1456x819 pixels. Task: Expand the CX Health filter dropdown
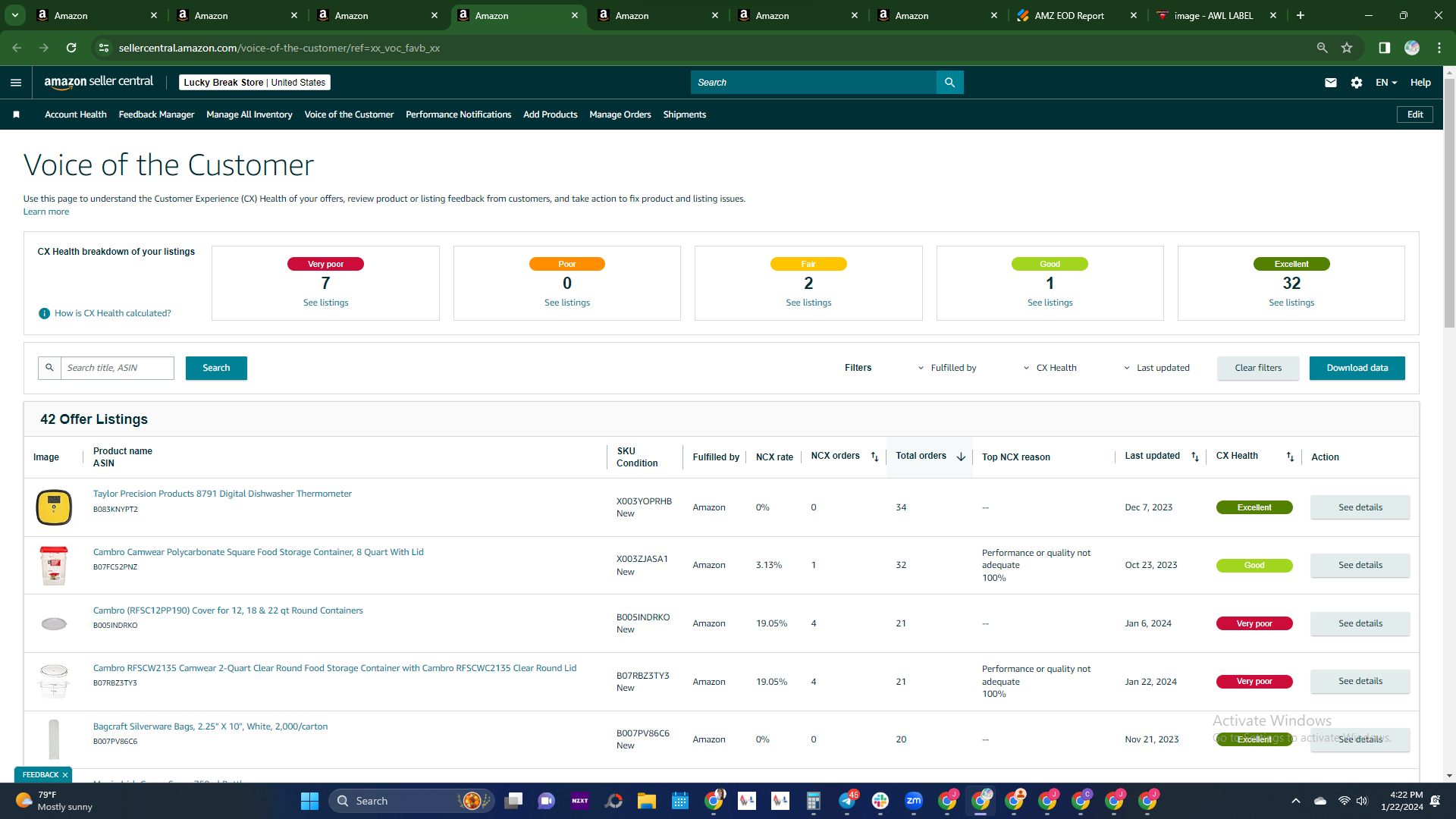coord(1050,368)
